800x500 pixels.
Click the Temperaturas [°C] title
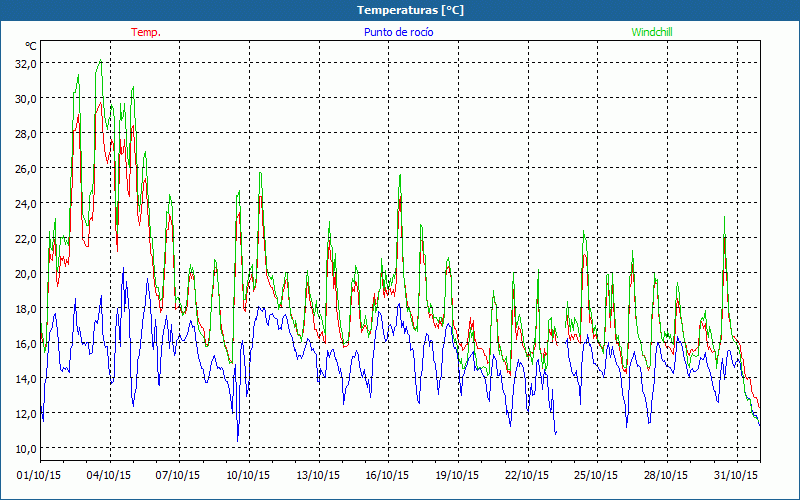tap(410, 10)
